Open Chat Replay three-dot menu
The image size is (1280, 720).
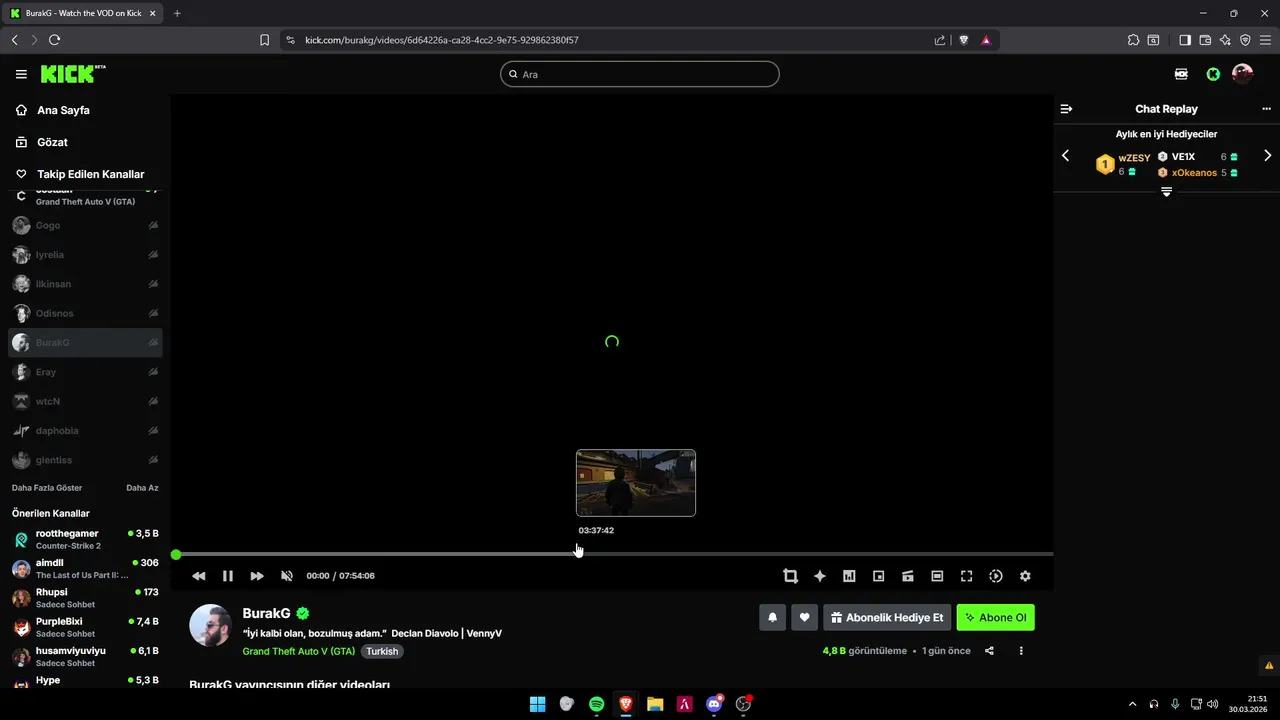1267,109
